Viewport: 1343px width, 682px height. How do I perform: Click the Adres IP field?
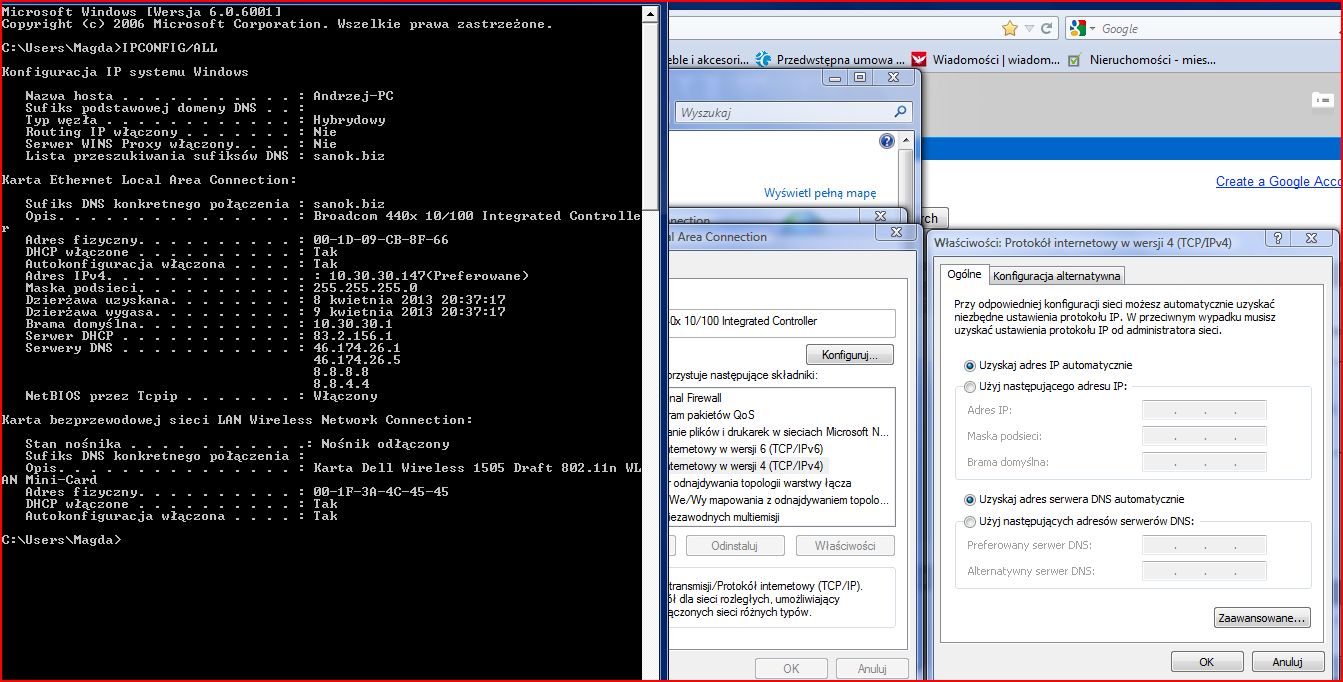[x=1204, y=411]
